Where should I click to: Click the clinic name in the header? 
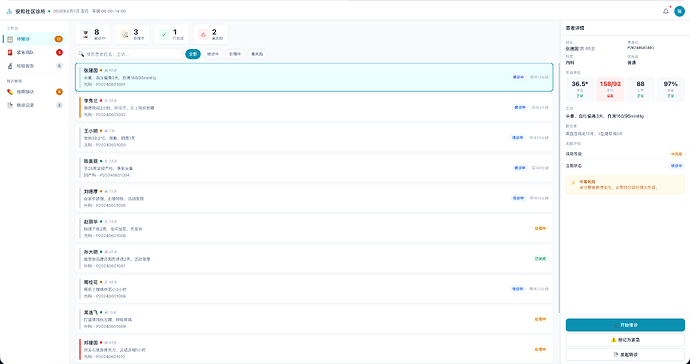tap(30, 11)
